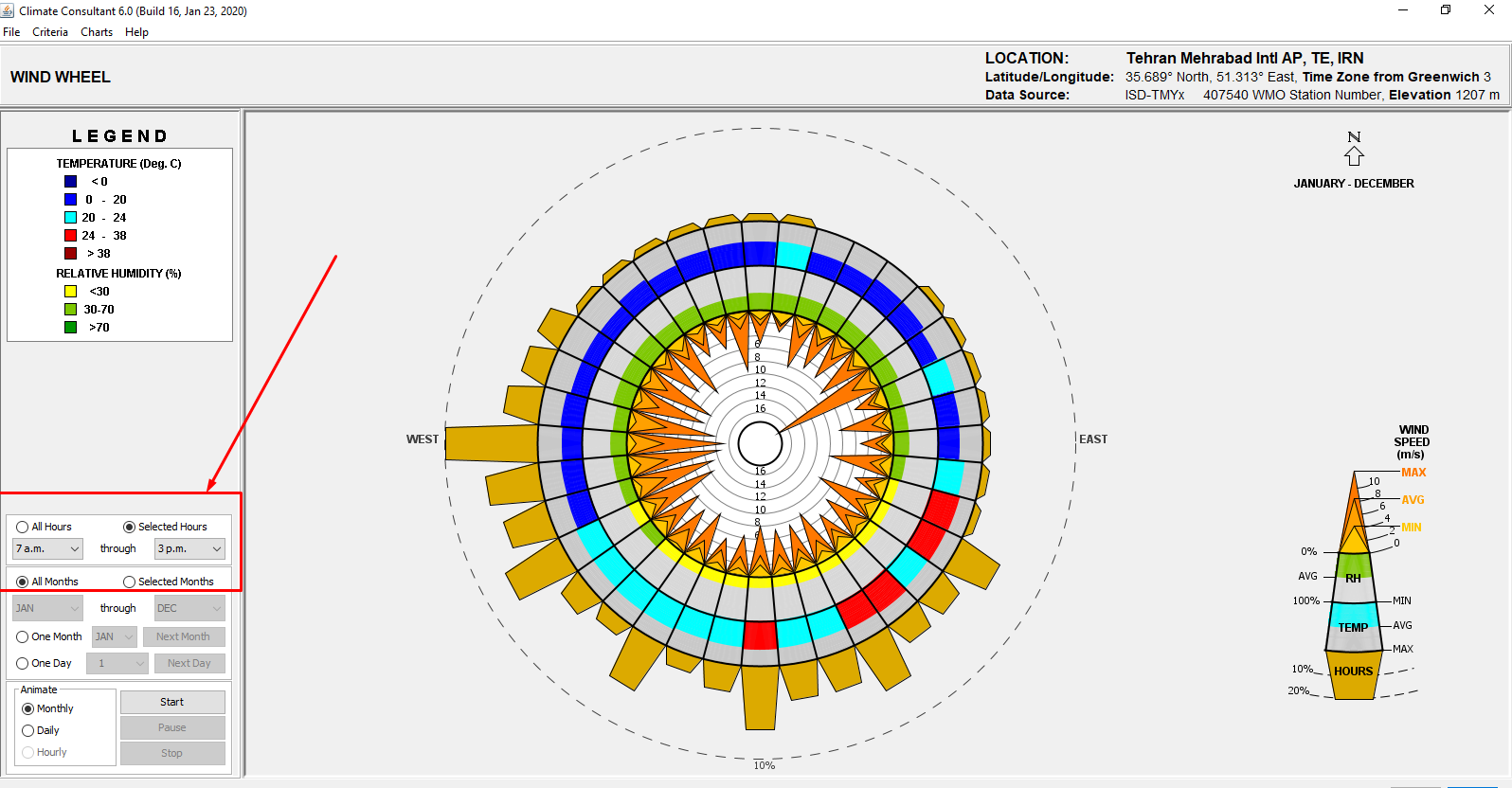Open the 3 p.m. end hour dropdown

coord(189,548)
